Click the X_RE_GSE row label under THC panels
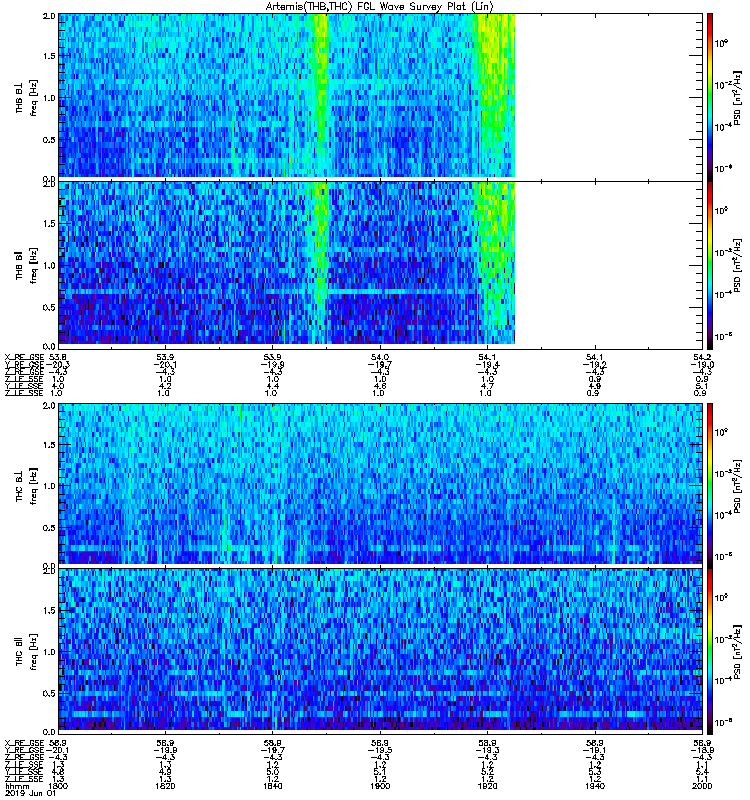750x800 pixels. pos(24,743)
